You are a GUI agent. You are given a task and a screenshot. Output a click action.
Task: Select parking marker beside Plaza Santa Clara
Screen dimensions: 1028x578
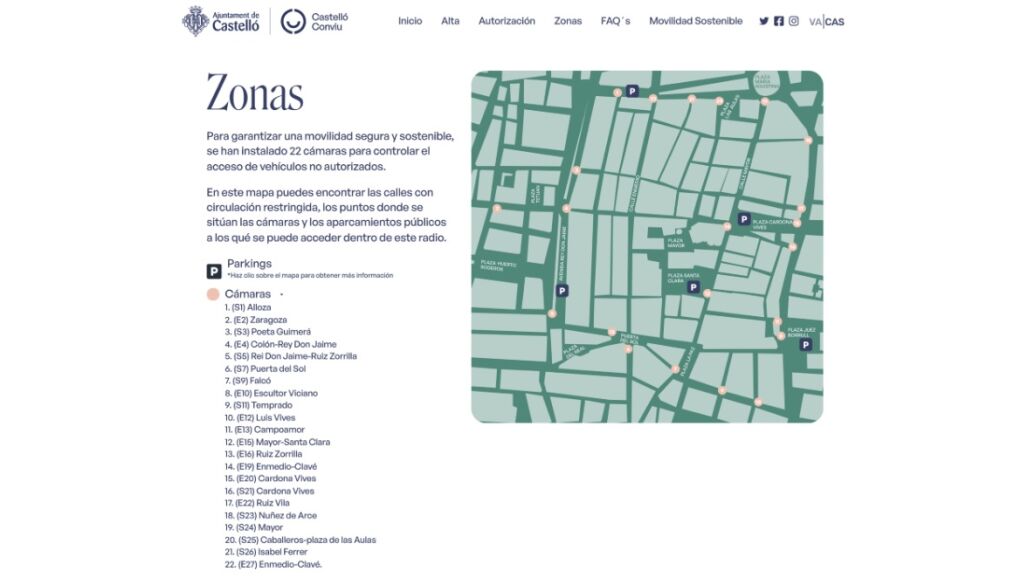coord(694,287)
